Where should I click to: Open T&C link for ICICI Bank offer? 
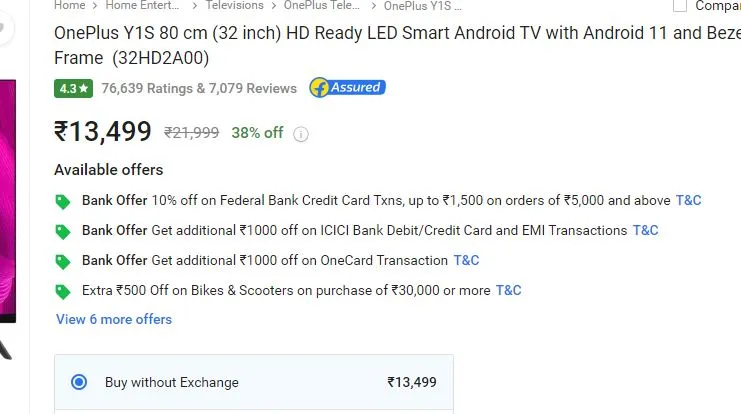[x=646, y=230]
